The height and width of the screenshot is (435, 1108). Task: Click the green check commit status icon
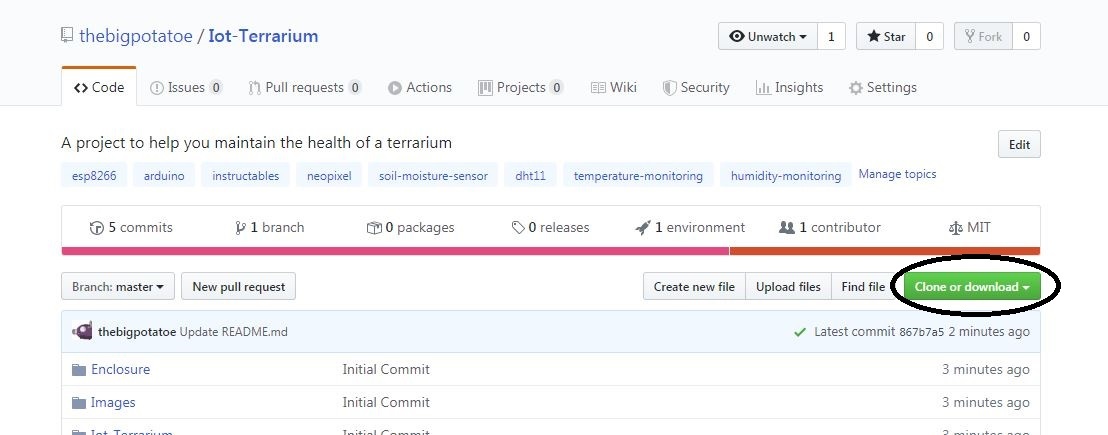(800, 332)
